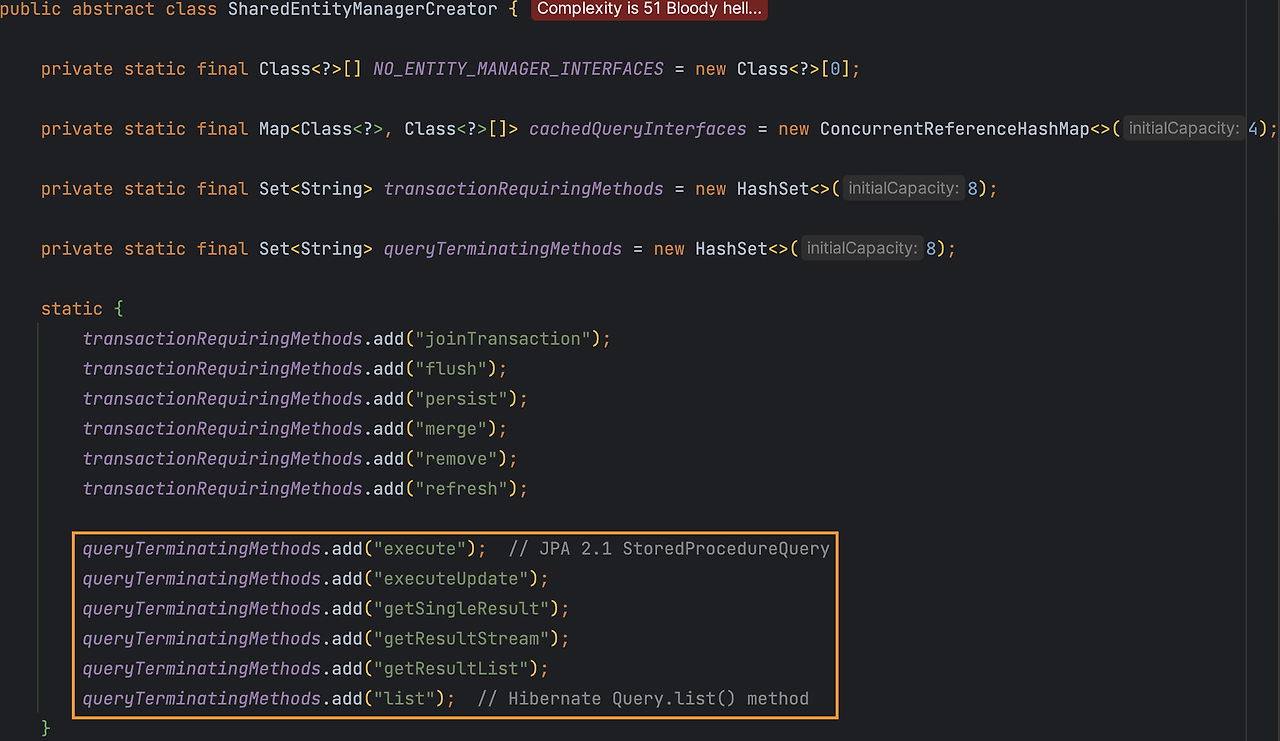Click the transactionRequiringMethods field declaration name

[523, 189]
